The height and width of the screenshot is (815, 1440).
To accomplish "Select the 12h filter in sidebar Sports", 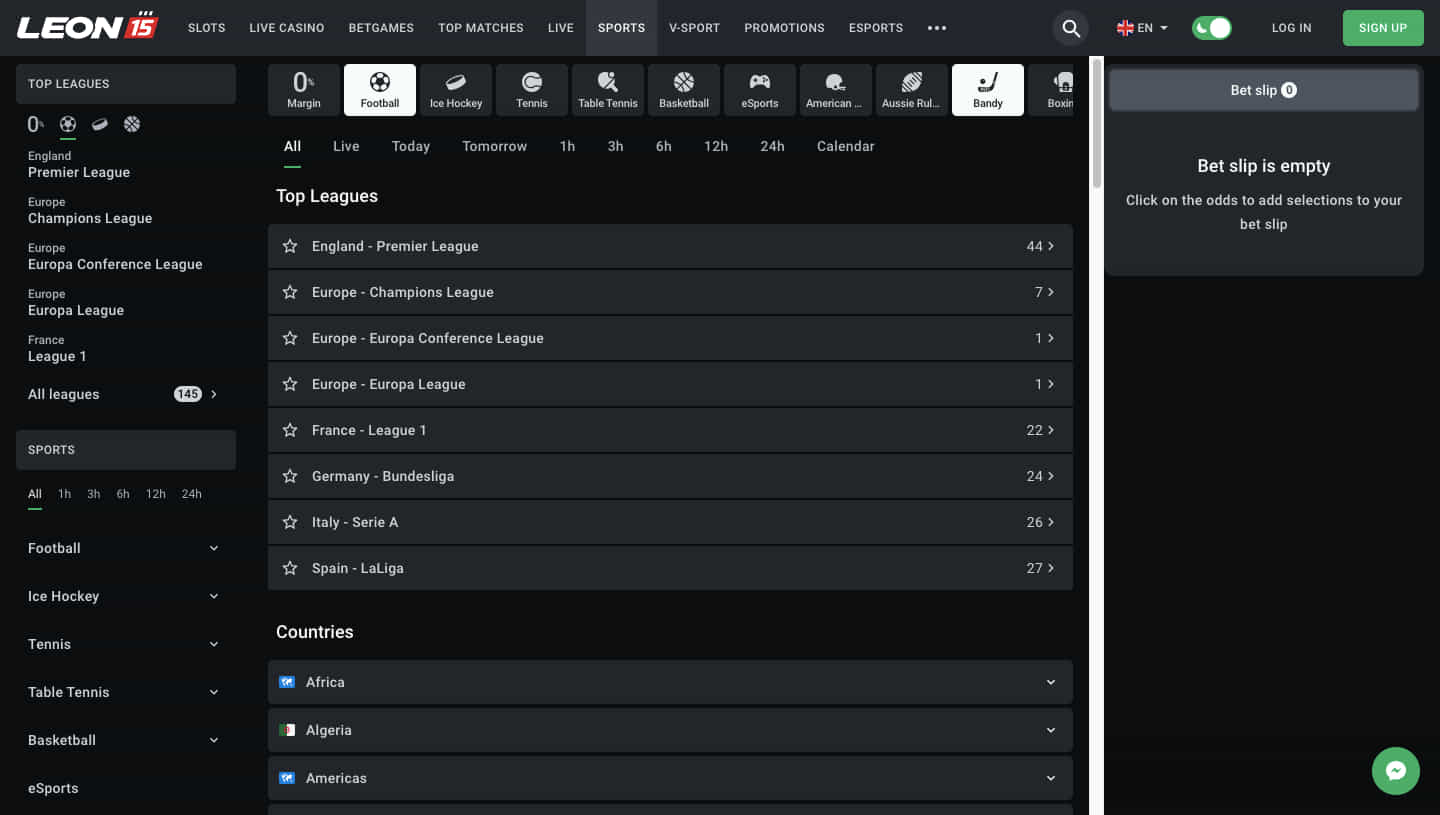I will click(155, 494).
